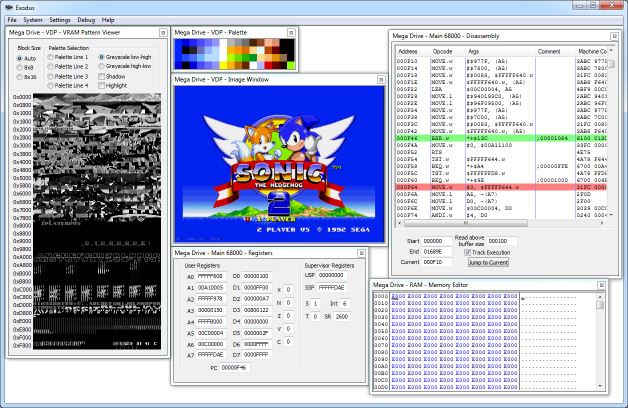Click the USP supervisor register field
The image size is (628, 408).
[x=332, y=275]
